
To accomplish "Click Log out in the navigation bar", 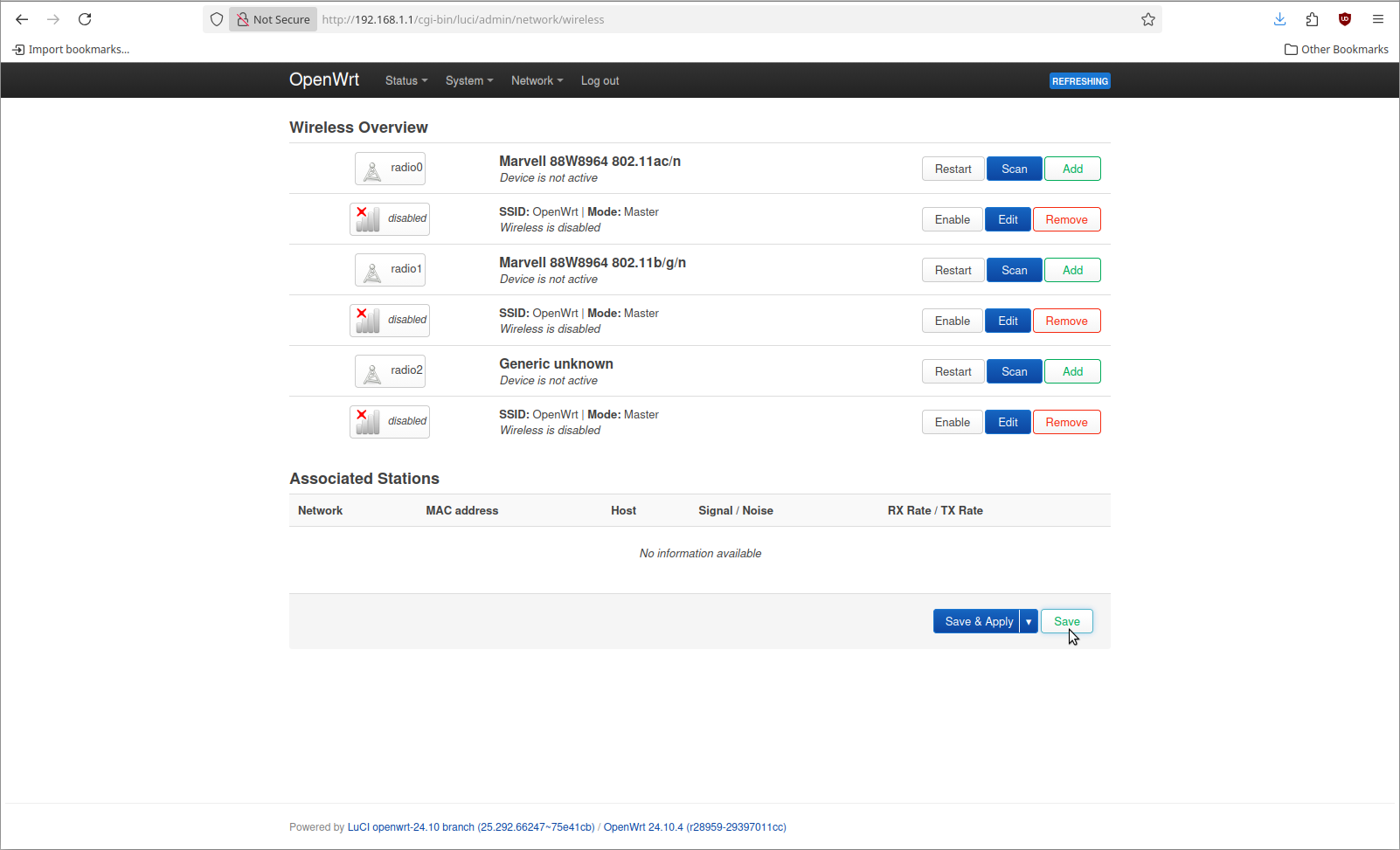I will [600, 81].
